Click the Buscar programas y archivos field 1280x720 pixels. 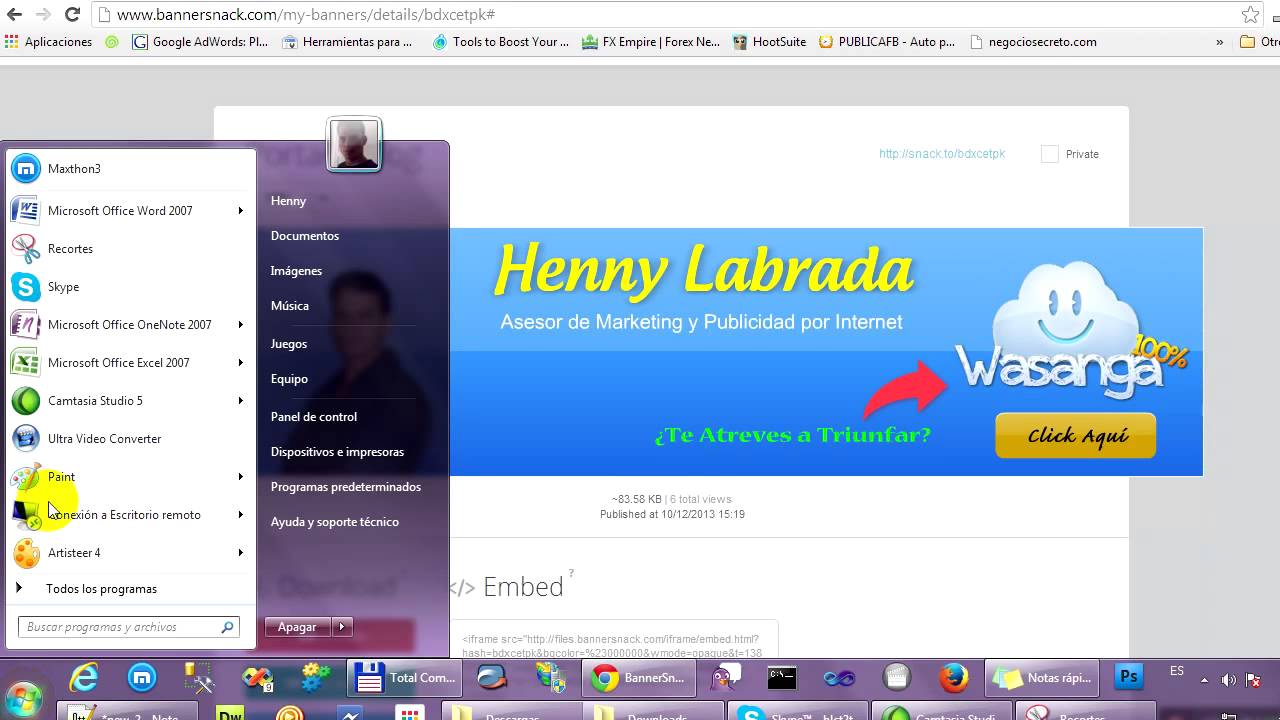tap(129, 627)
